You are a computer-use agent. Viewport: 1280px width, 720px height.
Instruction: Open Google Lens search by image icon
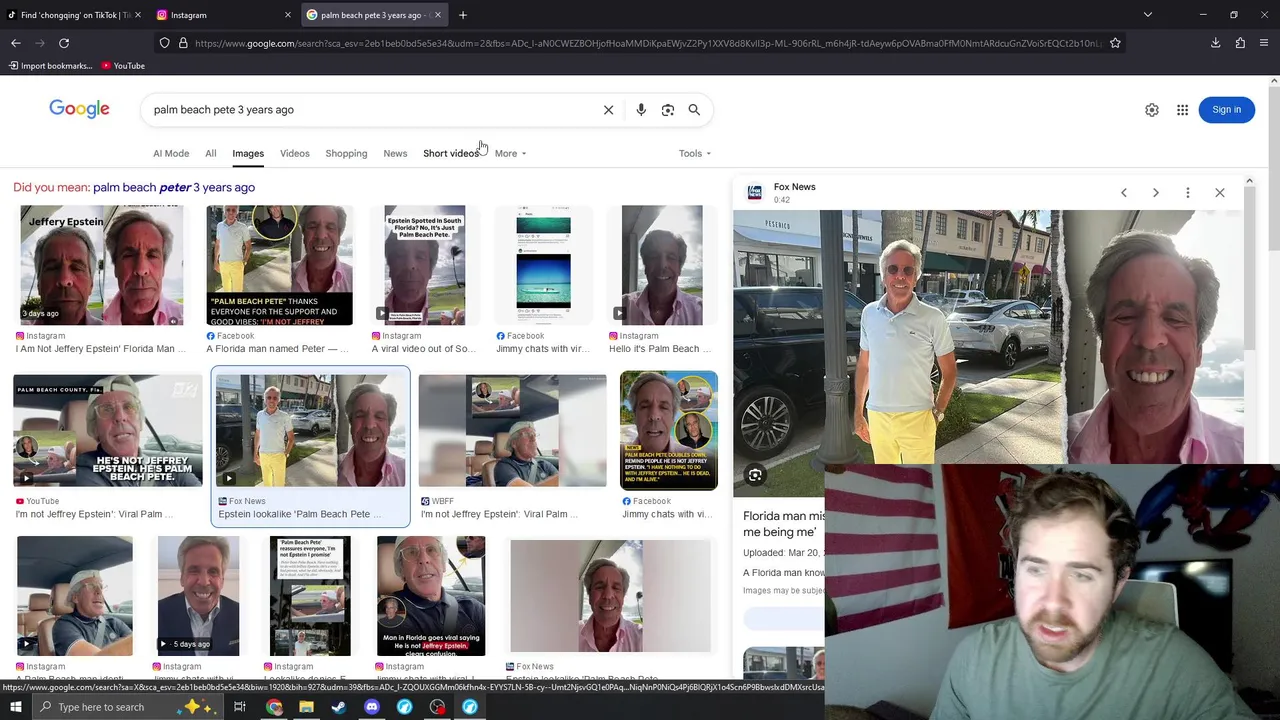pos(668,110)
